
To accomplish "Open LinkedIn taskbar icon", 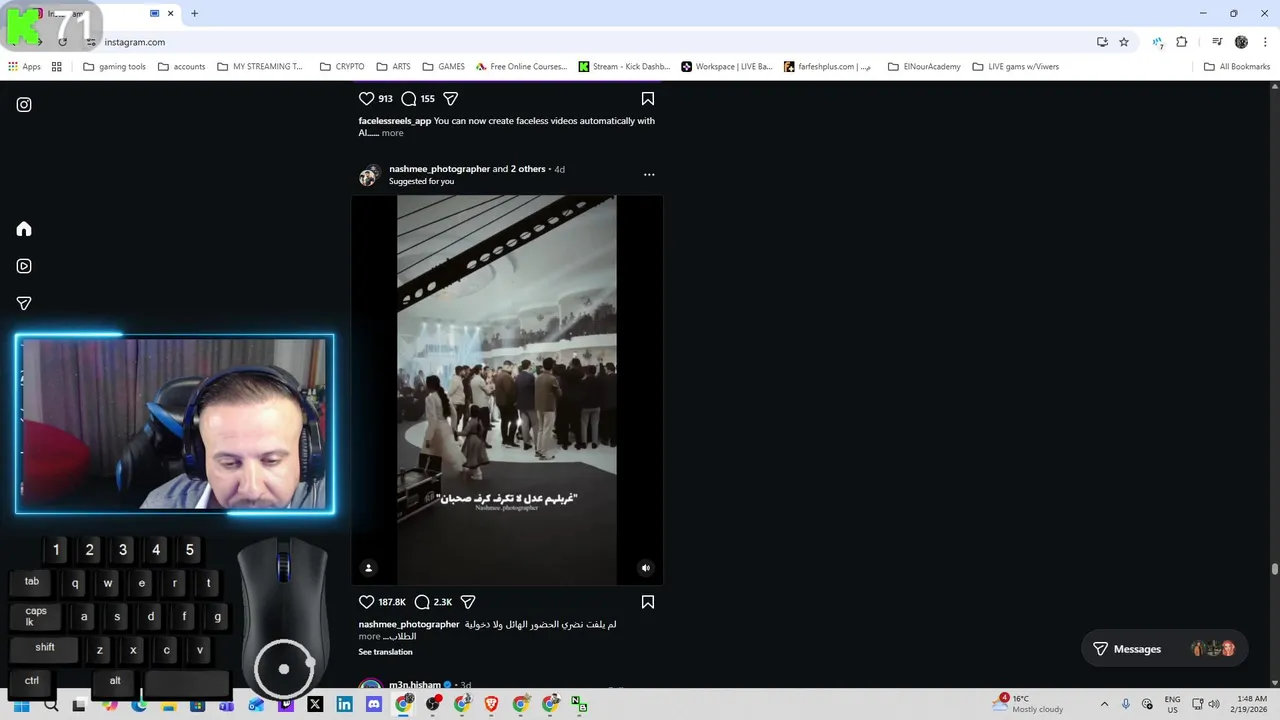I will [x=344, y=704].
